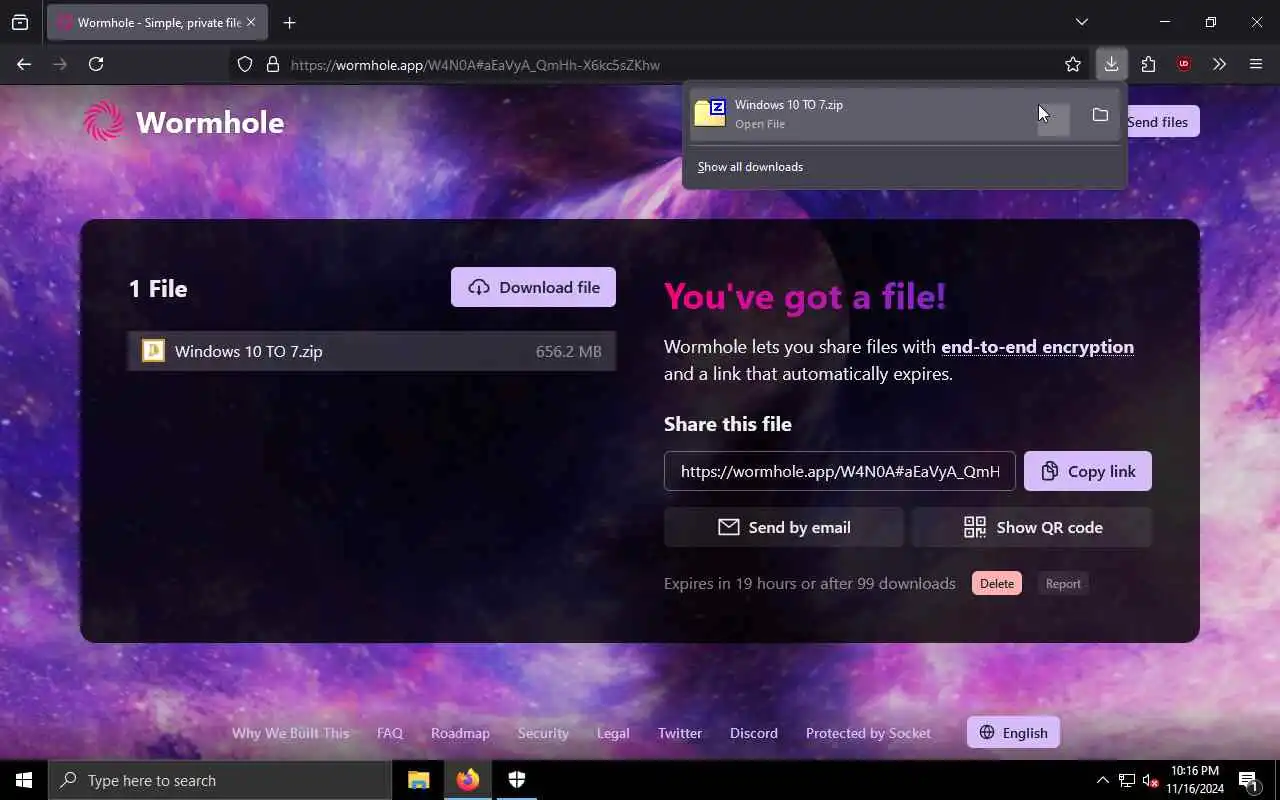This screenshot has width=1280, height=800.
Task: Show downloaded zip in folder
Action: click(1100, 115)
